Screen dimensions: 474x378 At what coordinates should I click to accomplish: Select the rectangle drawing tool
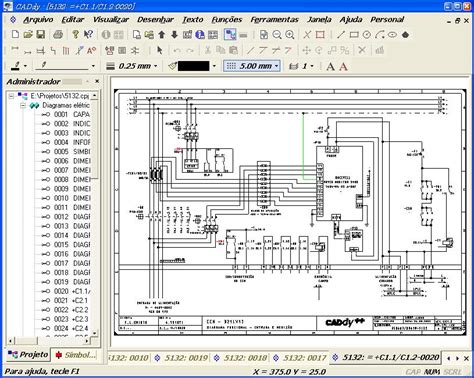(354, 35)
